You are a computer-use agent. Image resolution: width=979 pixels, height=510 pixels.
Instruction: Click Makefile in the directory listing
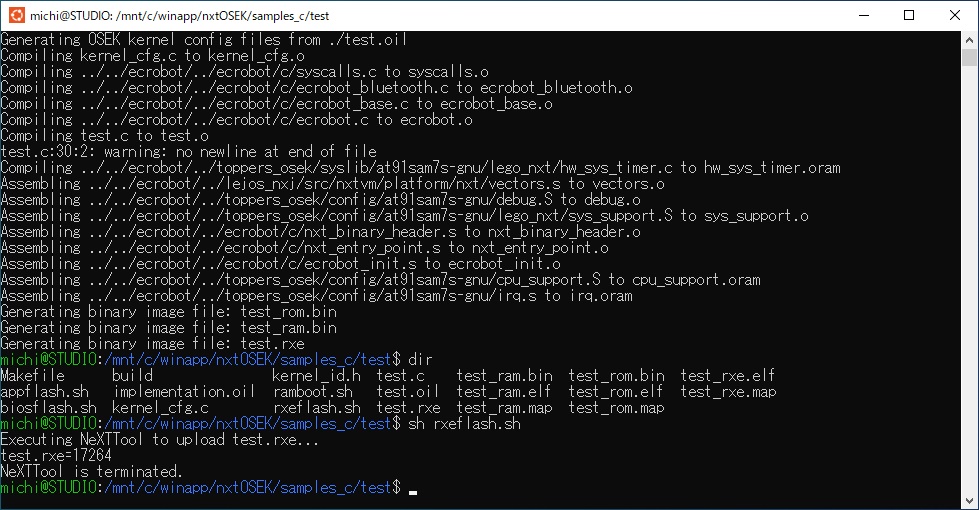coord(32,375)
